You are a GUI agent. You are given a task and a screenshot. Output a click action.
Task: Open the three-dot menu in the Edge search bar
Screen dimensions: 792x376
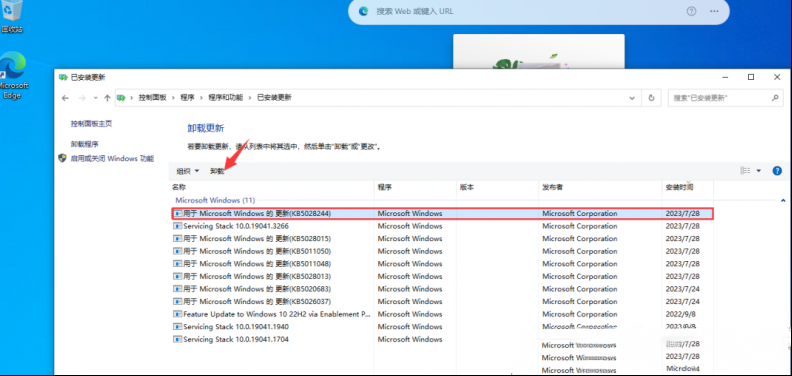coord(714,11)
